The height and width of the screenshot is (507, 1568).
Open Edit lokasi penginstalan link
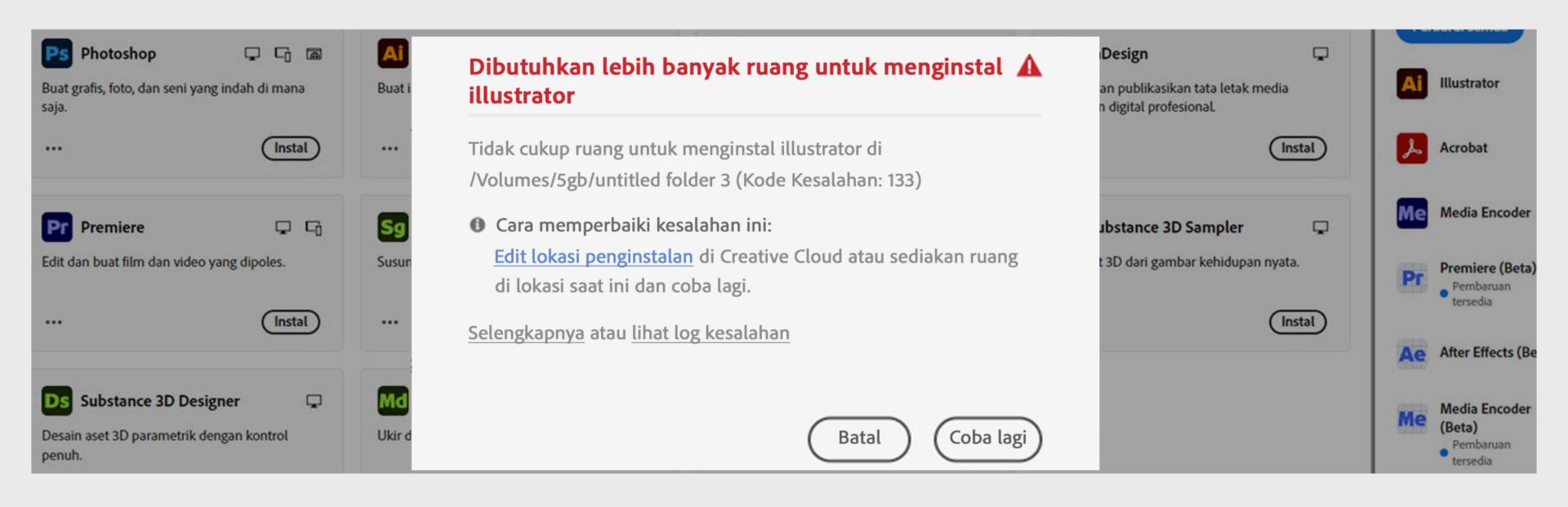(594, 256)
